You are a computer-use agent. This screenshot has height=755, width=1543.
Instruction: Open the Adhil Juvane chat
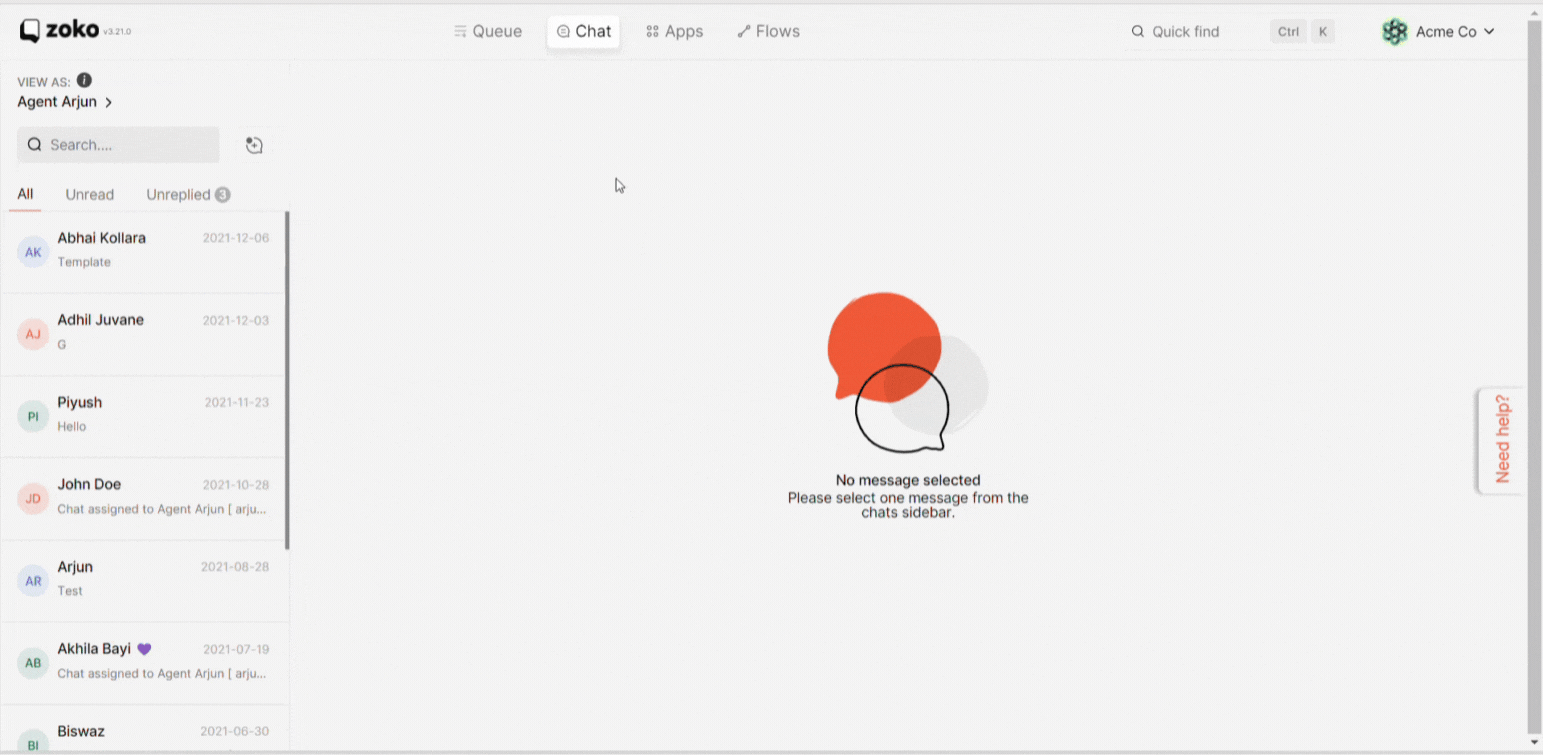point(143,334)
